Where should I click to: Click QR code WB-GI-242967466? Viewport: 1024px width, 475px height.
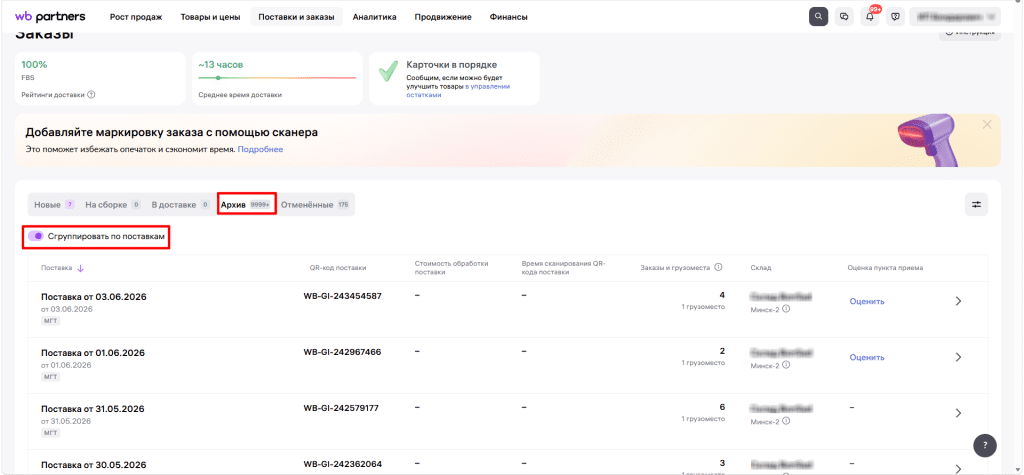342,352
